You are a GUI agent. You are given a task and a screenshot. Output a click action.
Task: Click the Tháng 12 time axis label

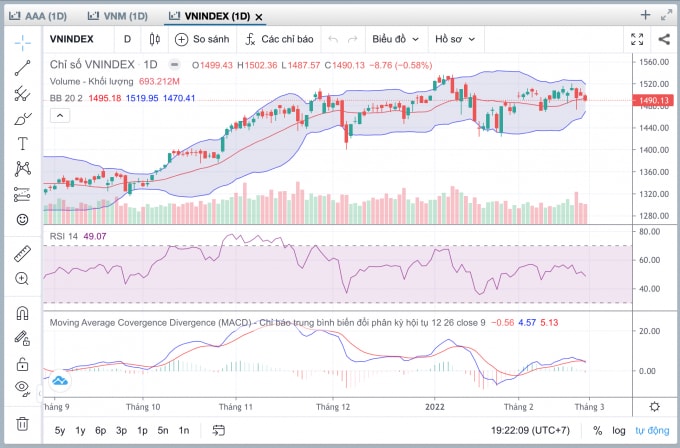[x=333, y=407]
